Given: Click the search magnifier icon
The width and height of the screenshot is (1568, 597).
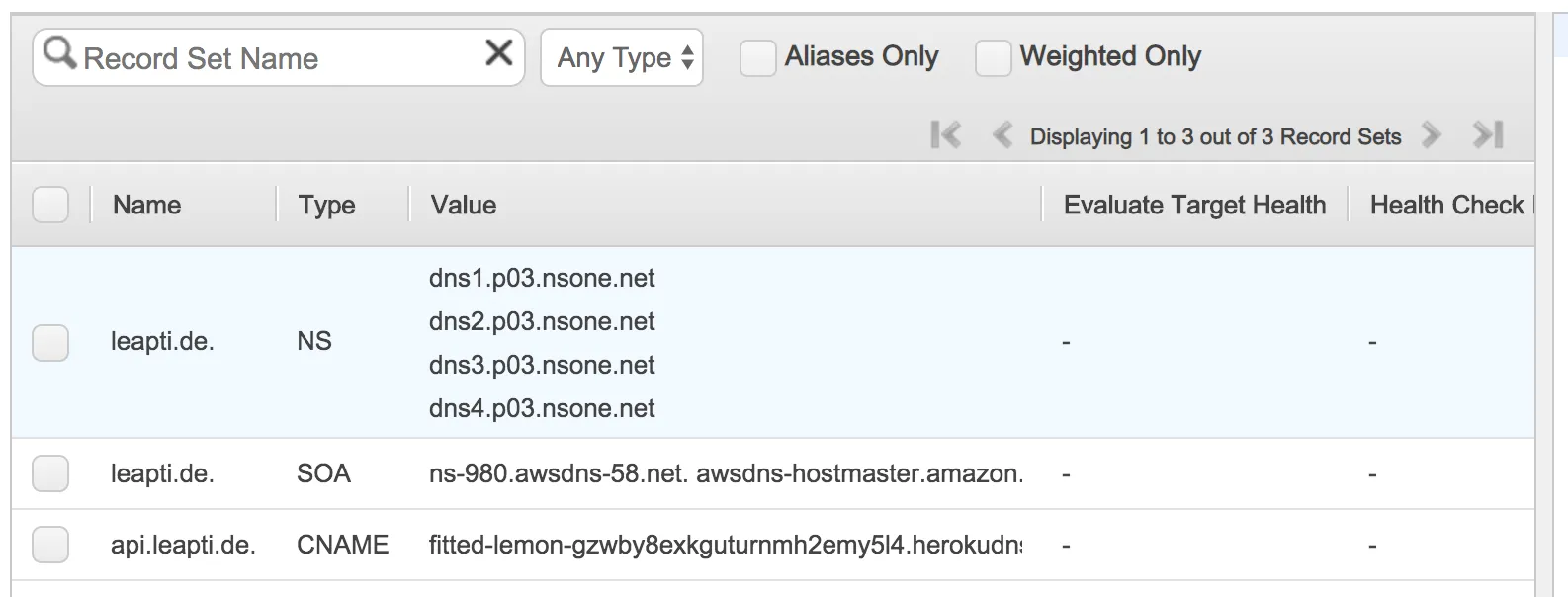Looking at the screenshot, I should [x=59, y=52].
